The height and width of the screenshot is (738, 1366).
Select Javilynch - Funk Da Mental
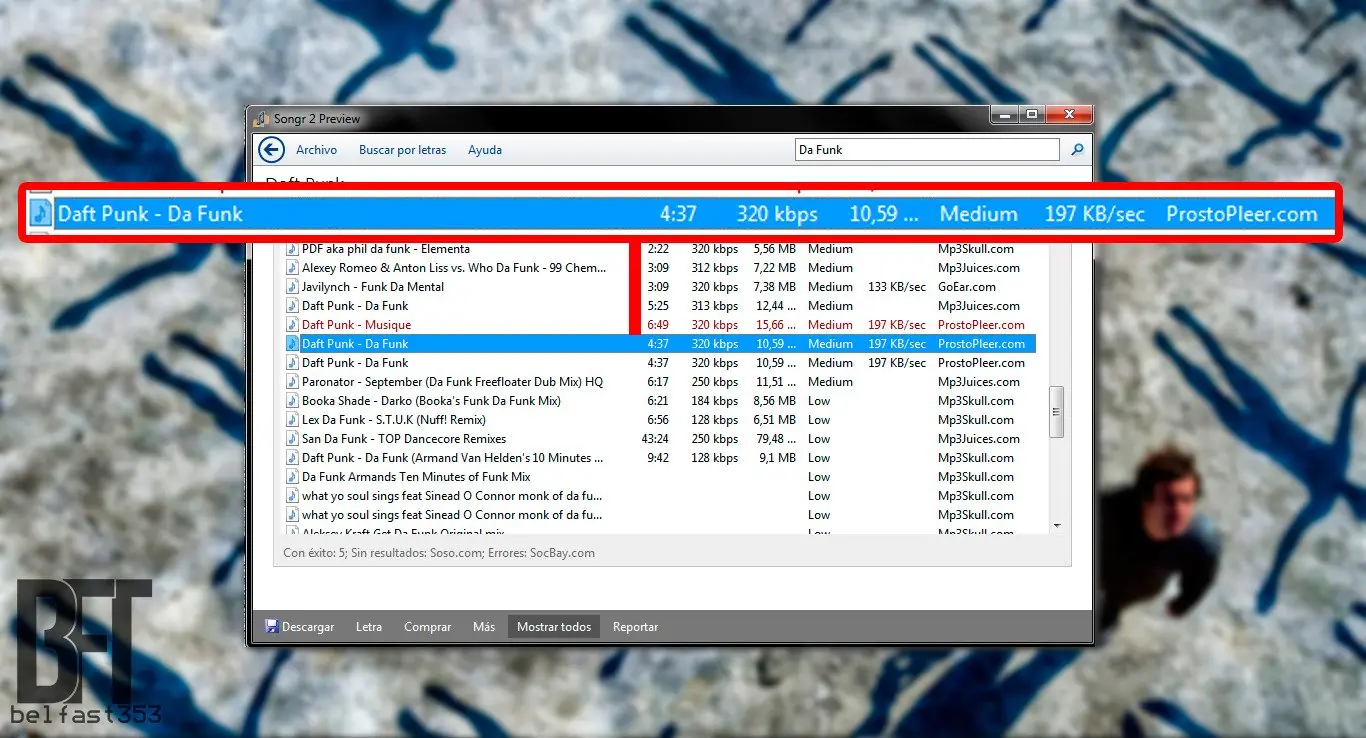tap(373, 287)
